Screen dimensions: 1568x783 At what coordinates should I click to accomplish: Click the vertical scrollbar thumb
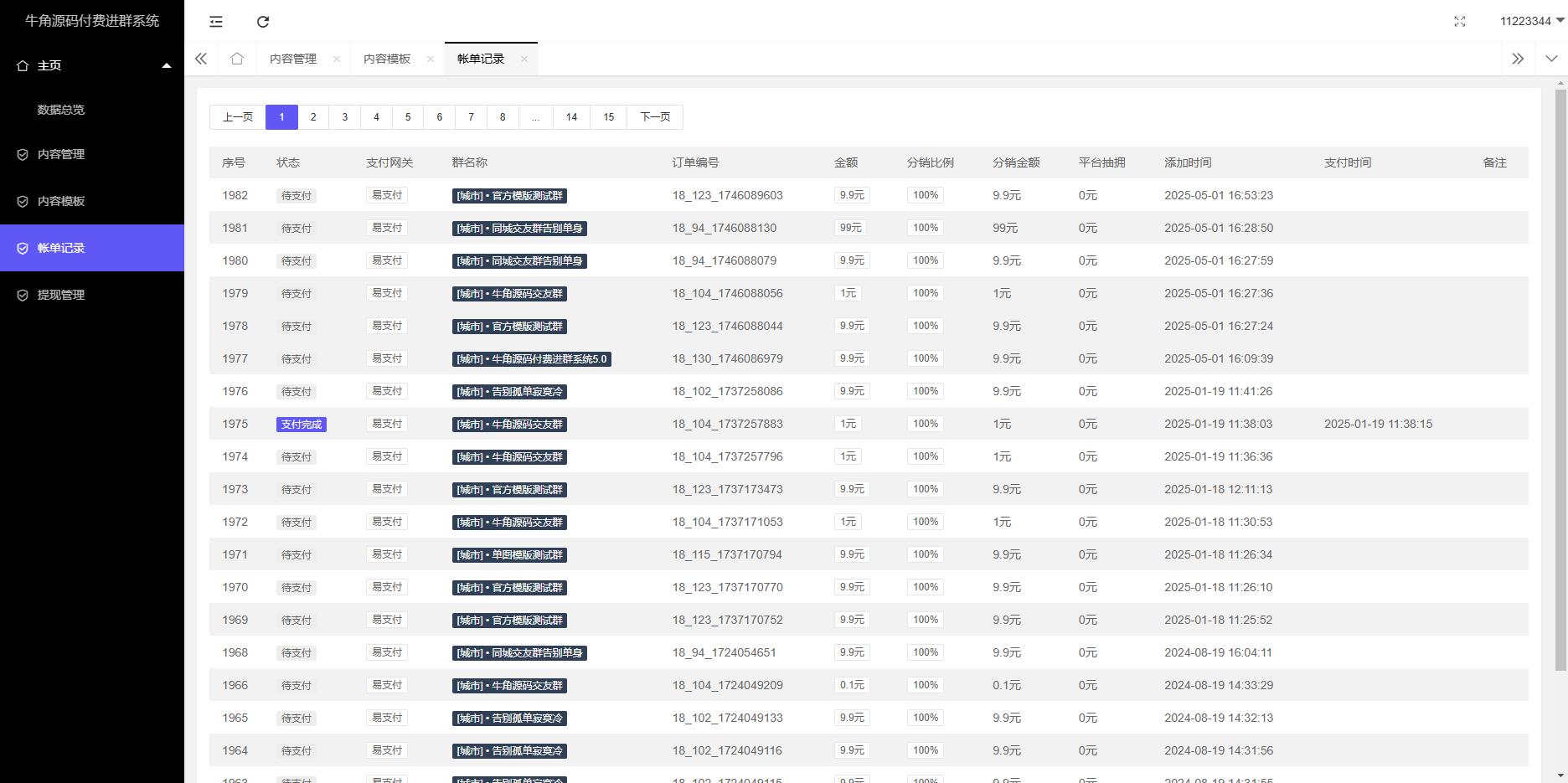[1560, 379]
